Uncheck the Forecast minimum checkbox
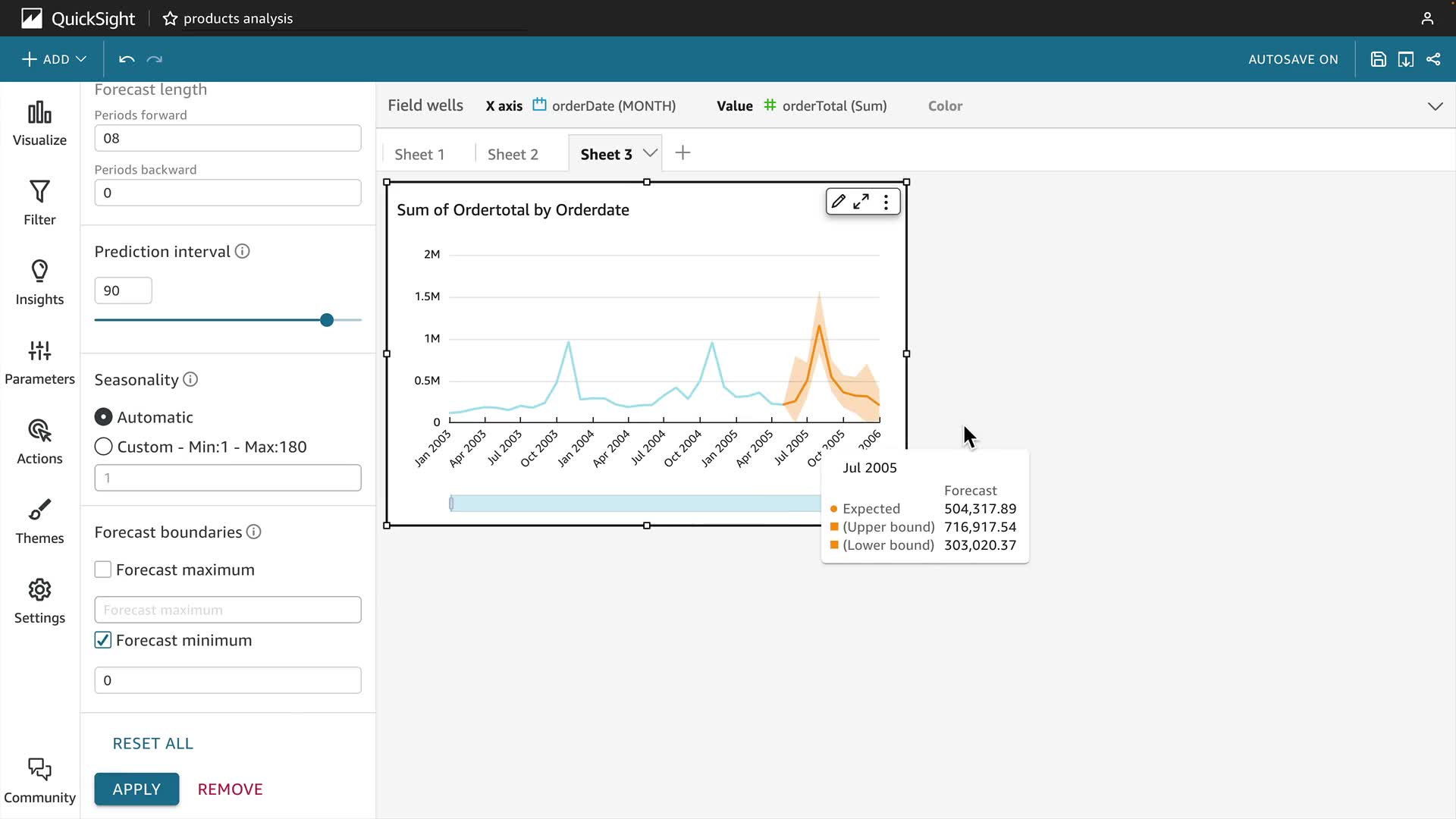This screenshot has height=819, width=1456. tap(103, 640)
